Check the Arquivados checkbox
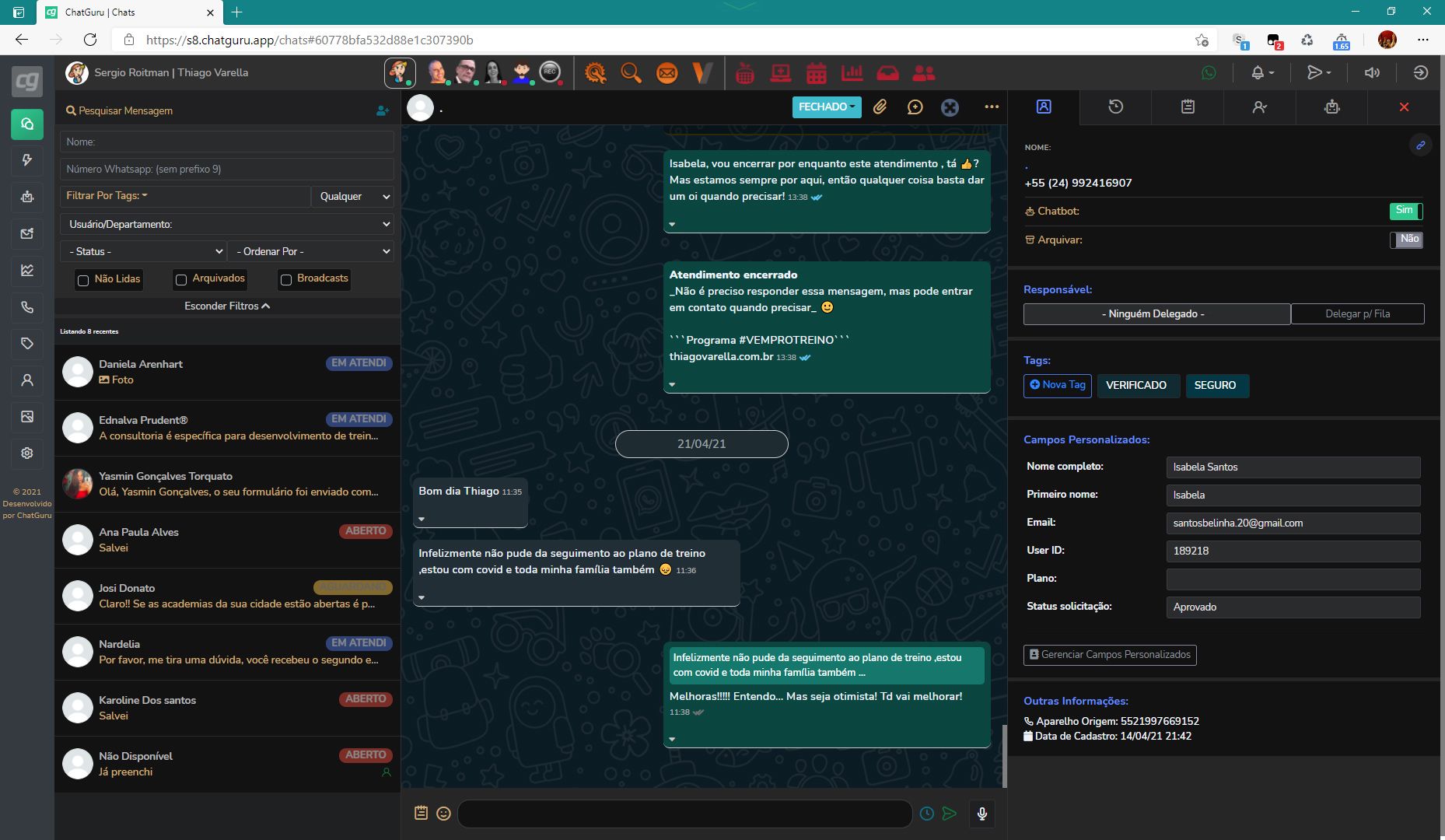Image resolution: width=1445 pixels, height=840 pixels. pos(181,280)
